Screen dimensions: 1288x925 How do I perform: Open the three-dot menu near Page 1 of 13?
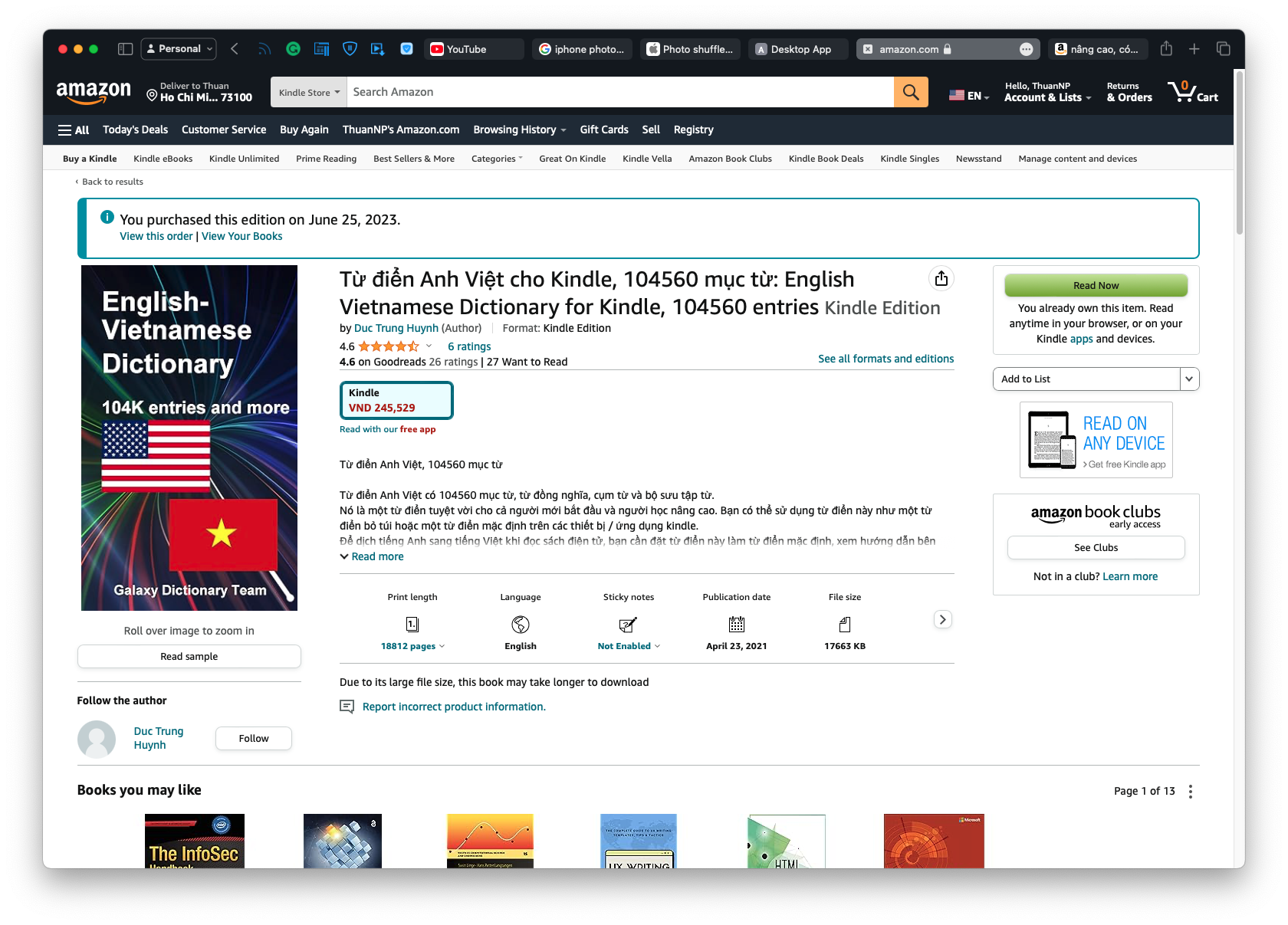point(1191,792)
